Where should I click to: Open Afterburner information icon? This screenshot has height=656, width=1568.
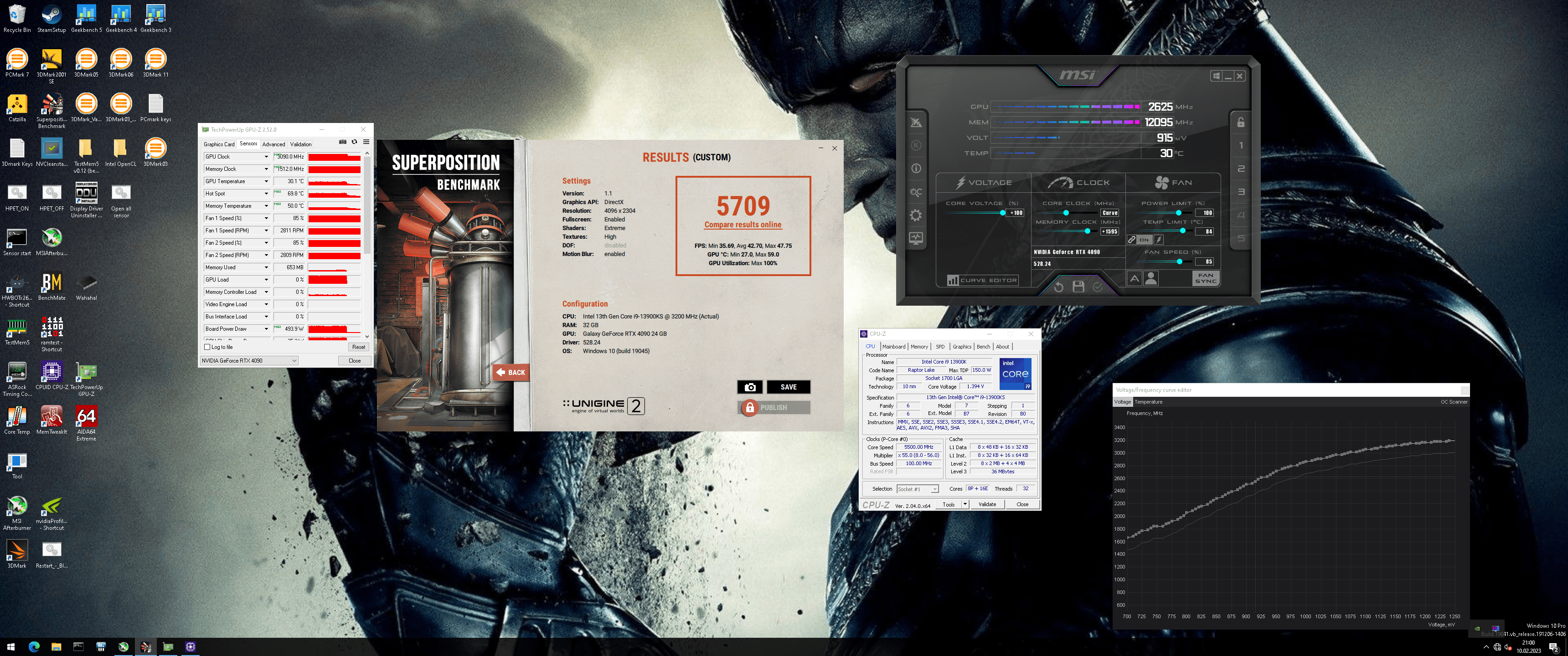(x=915, y=169)
